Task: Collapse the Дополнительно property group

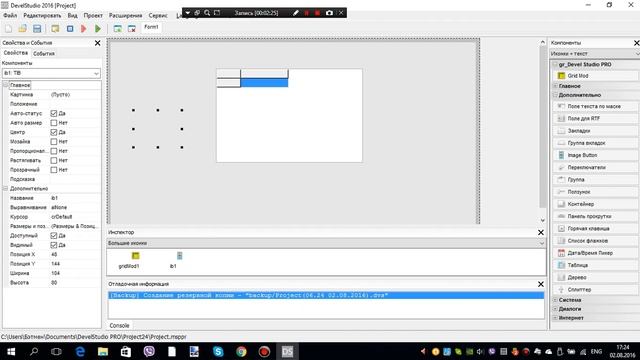Action: [x=5, y=189]
